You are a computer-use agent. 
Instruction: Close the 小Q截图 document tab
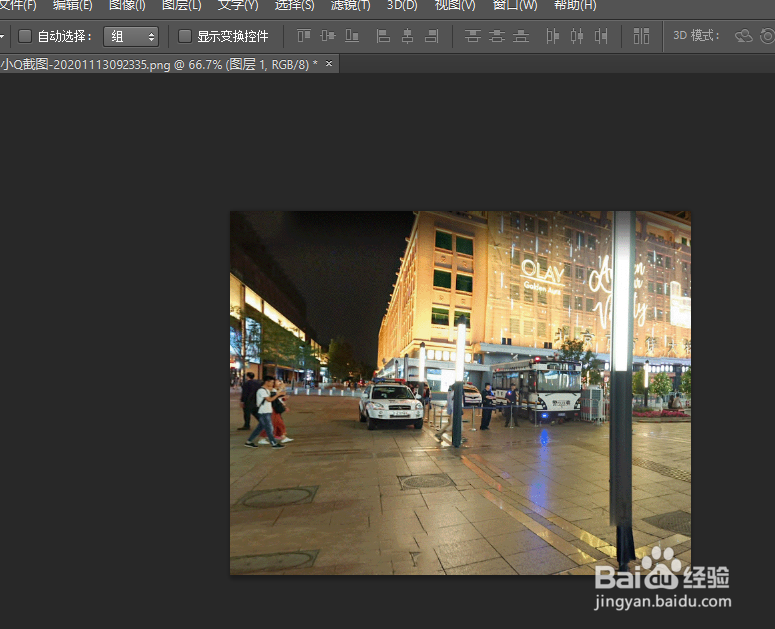(329, 63)
